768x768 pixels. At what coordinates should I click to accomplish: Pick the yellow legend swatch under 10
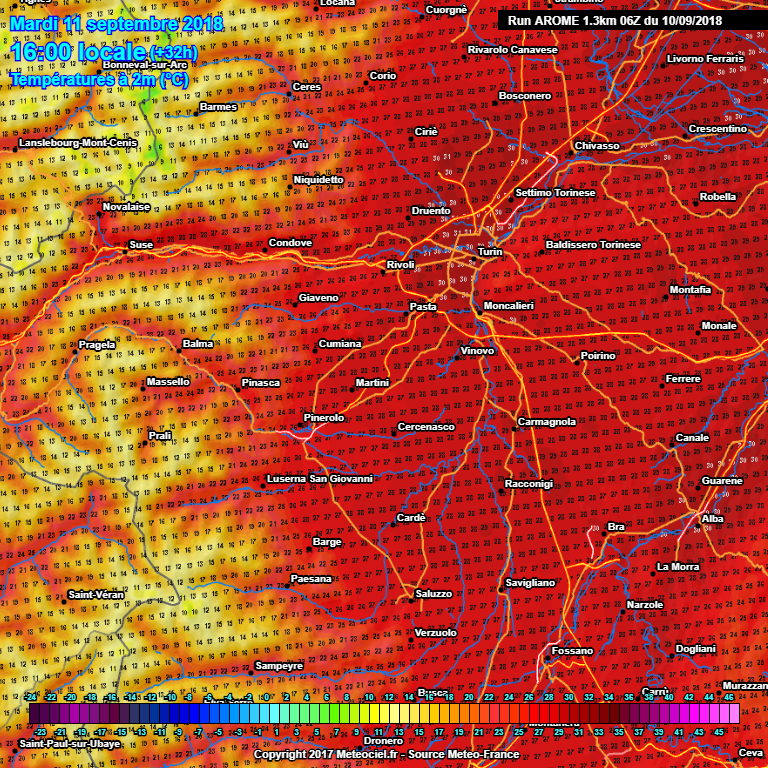[x=375, y=713]
